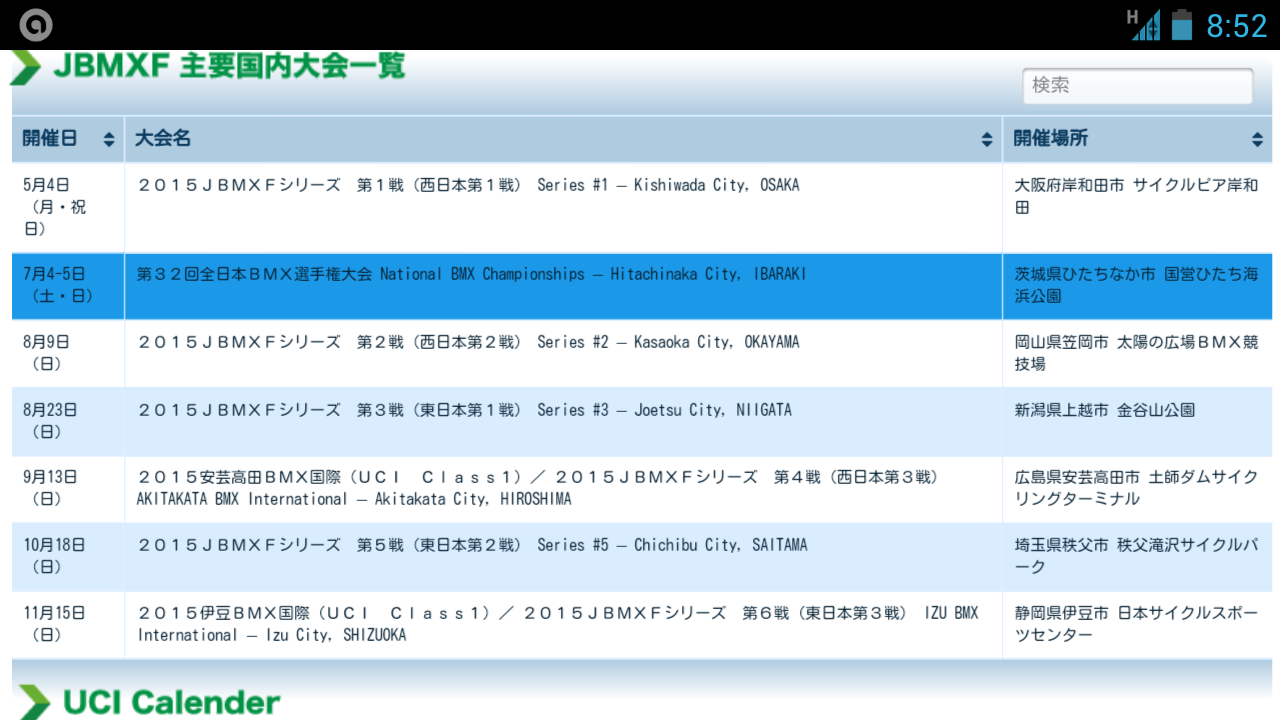Image resolution: width=1280 pixels, height=720 pixels.
Task: Sort table by 開催場所 column arrows
Action: [1257, 140]
